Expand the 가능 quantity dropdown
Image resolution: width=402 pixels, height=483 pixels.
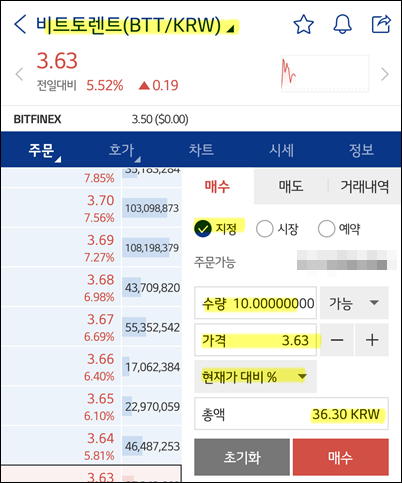(354, 303)
